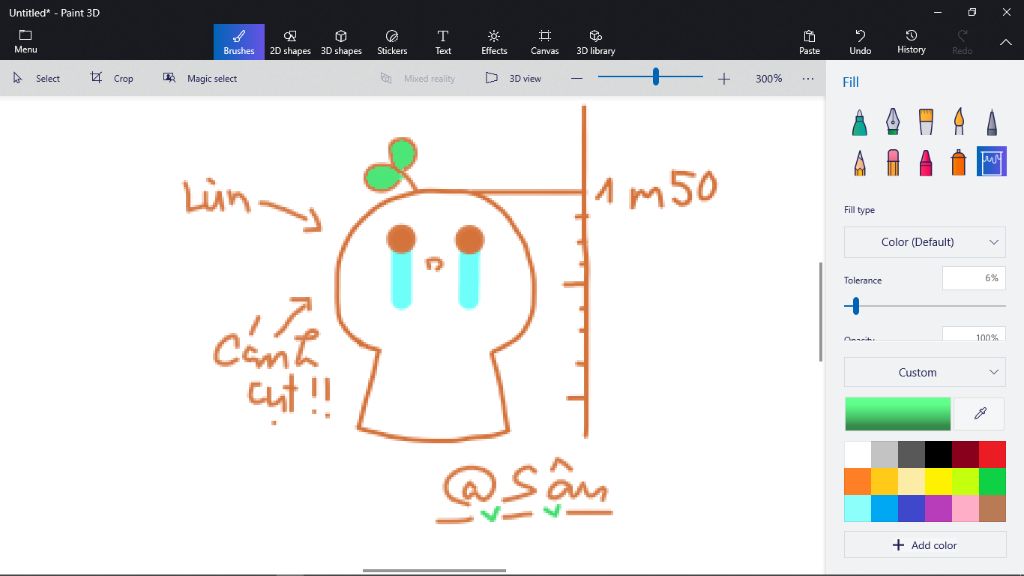Click the current green color preview
Viewport: 1024px width, 576px height.
tap(897, 413)
